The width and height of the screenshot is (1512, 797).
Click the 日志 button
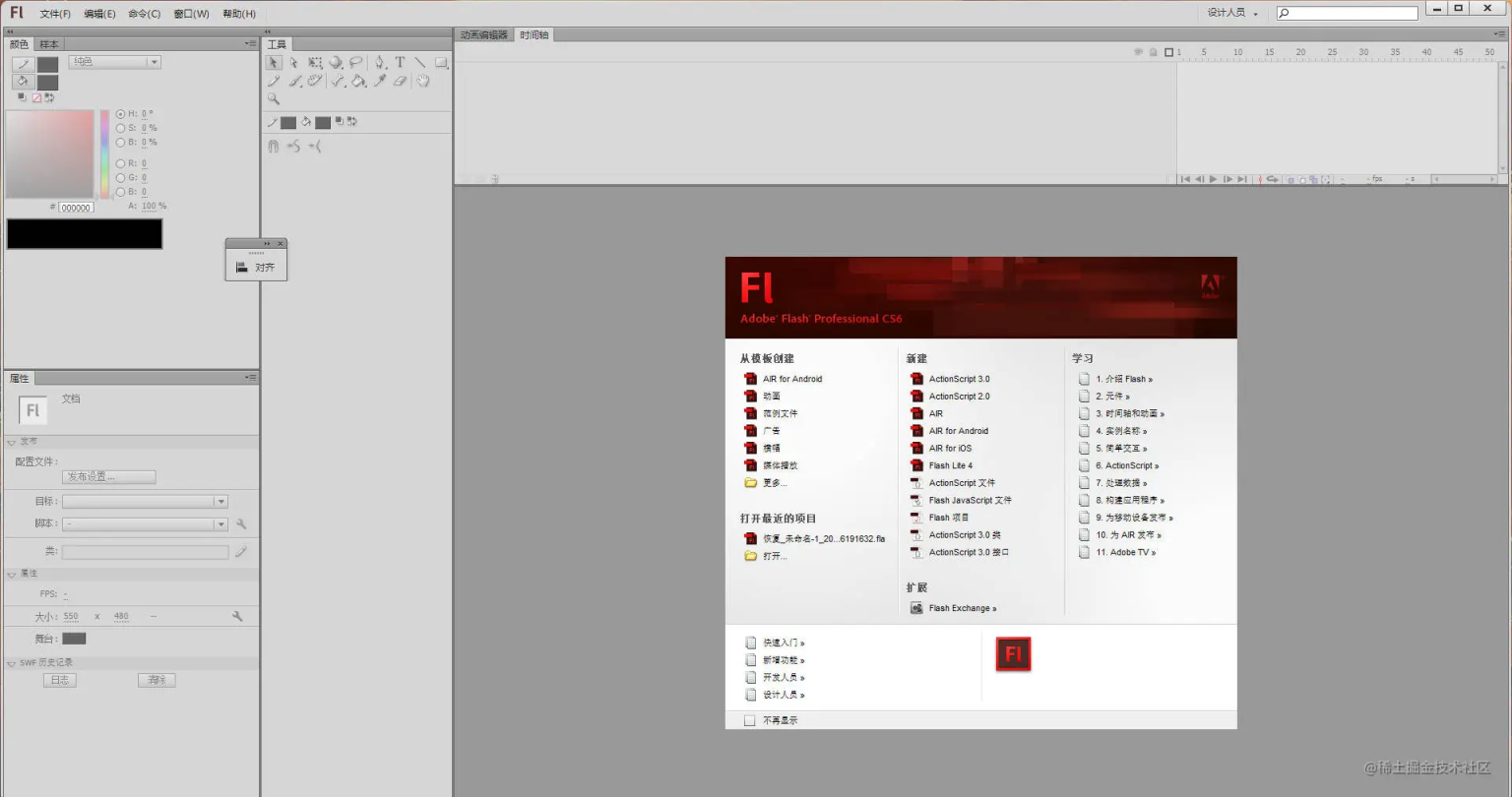60,680
